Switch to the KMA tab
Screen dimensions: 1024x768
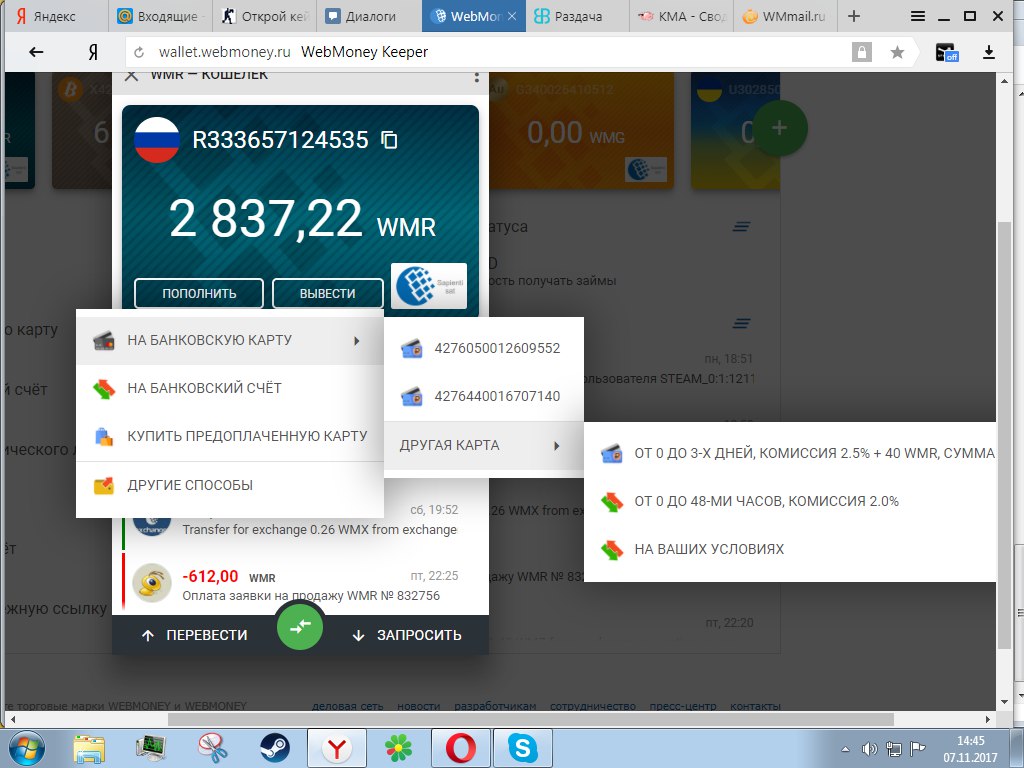(682, 16)
